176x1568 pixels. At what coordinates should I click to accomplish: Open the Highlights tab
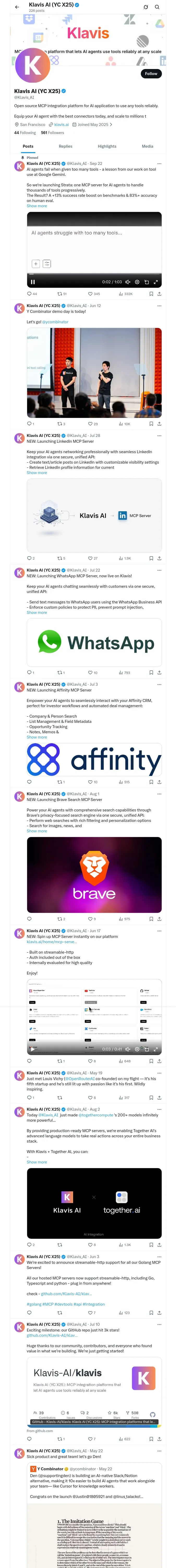click(x=107, y=146)
